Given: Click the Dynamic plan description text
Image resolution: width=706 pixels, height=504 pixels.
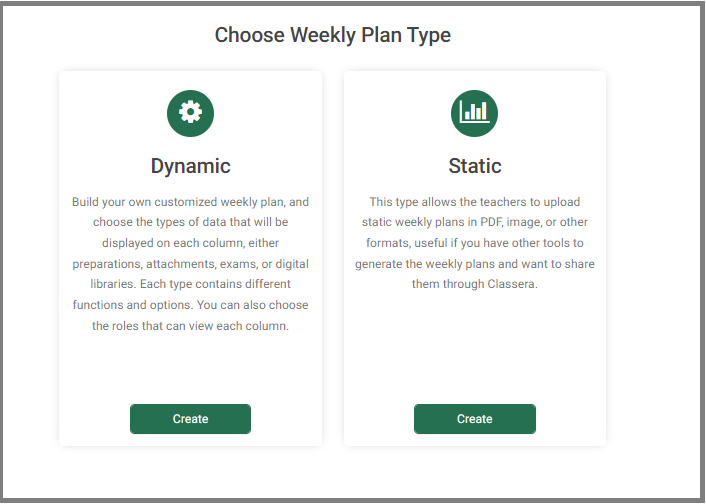Looking at the screenshot, I should pos(190,263).
